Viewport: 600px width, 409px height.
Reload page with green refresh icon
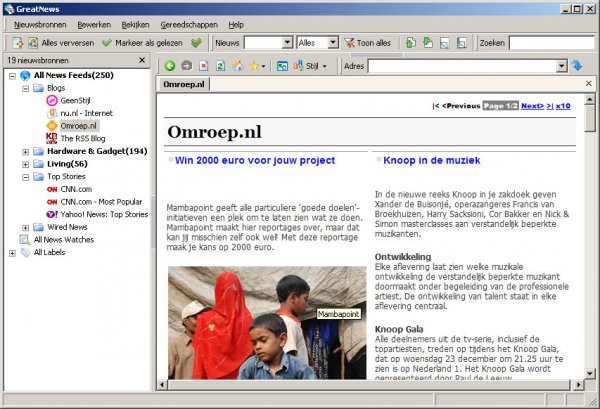tap(220, 66)
